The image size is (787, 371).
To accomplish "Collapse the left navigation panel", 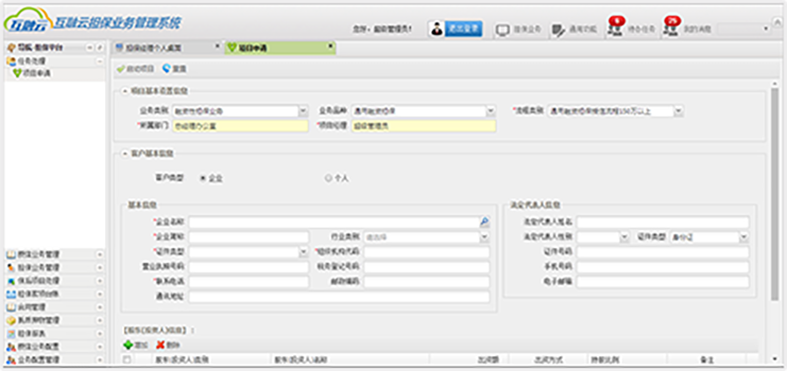I will (x=90, y=47).
